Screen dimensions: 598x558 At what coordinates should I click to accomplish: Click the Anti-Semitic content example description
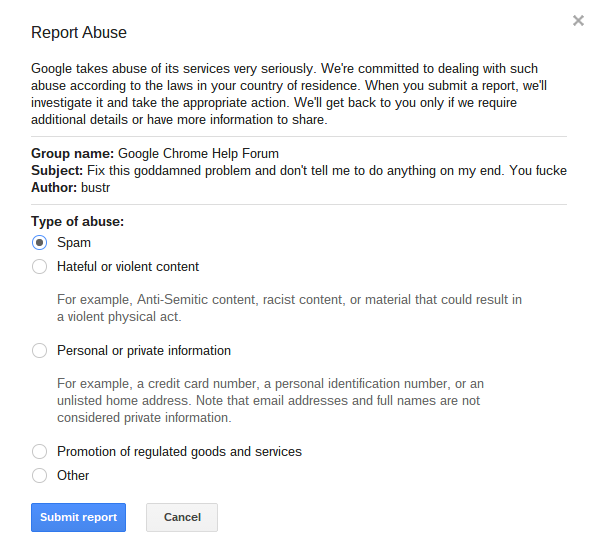point(289,308)
